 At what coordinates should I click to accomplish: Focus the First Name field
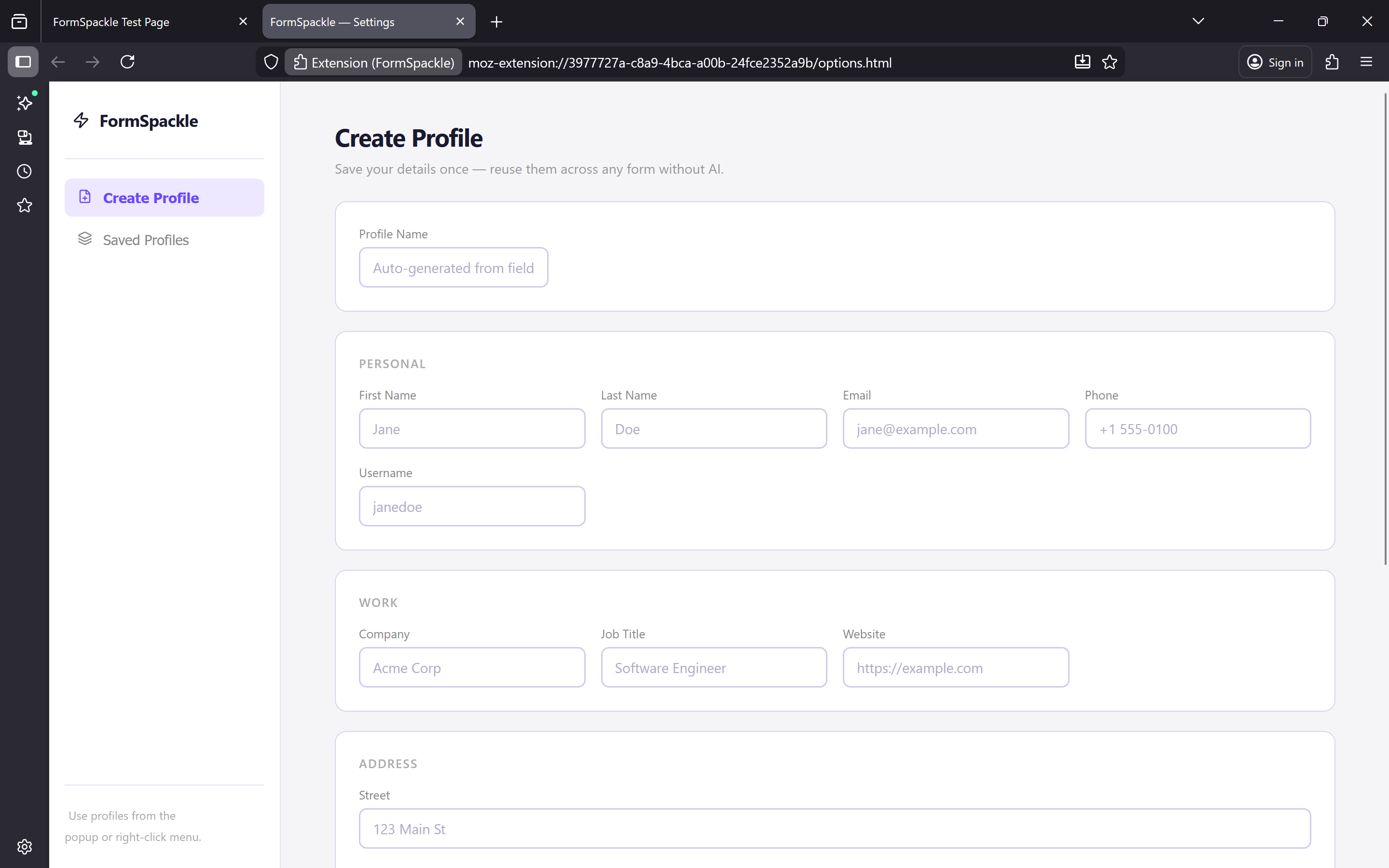coord(472,429)
